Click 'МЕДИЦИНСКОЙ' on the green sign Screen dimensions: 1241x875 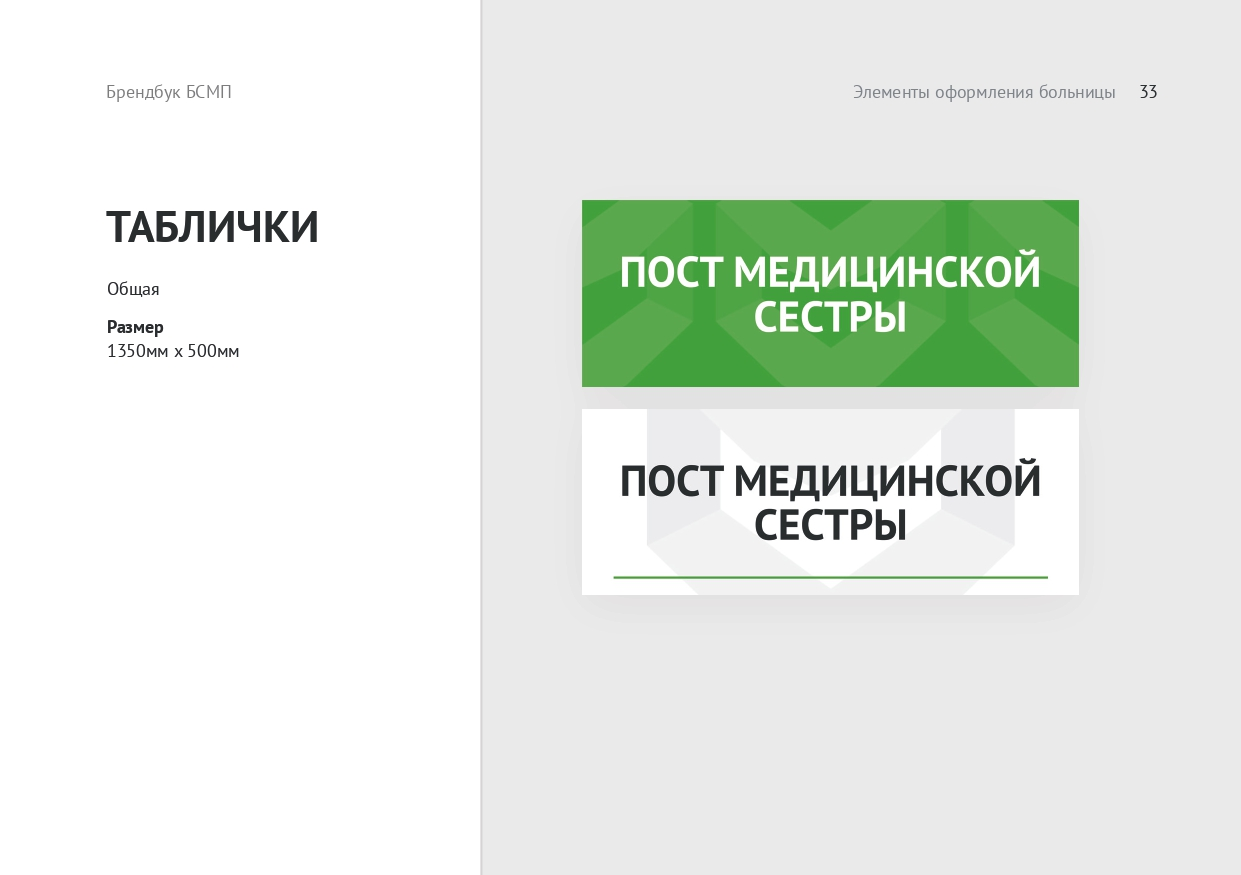(893, 273)
